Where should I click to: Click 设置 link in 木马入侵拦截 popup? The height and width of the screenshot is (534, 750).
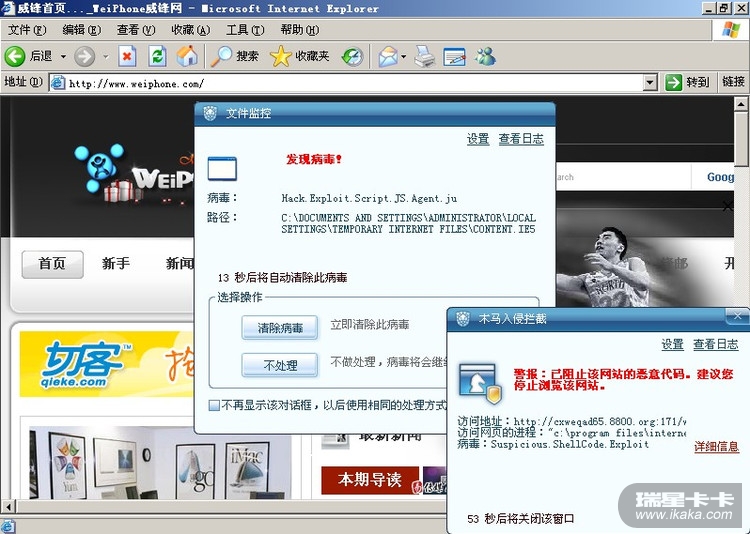click(x=673, y=345)
